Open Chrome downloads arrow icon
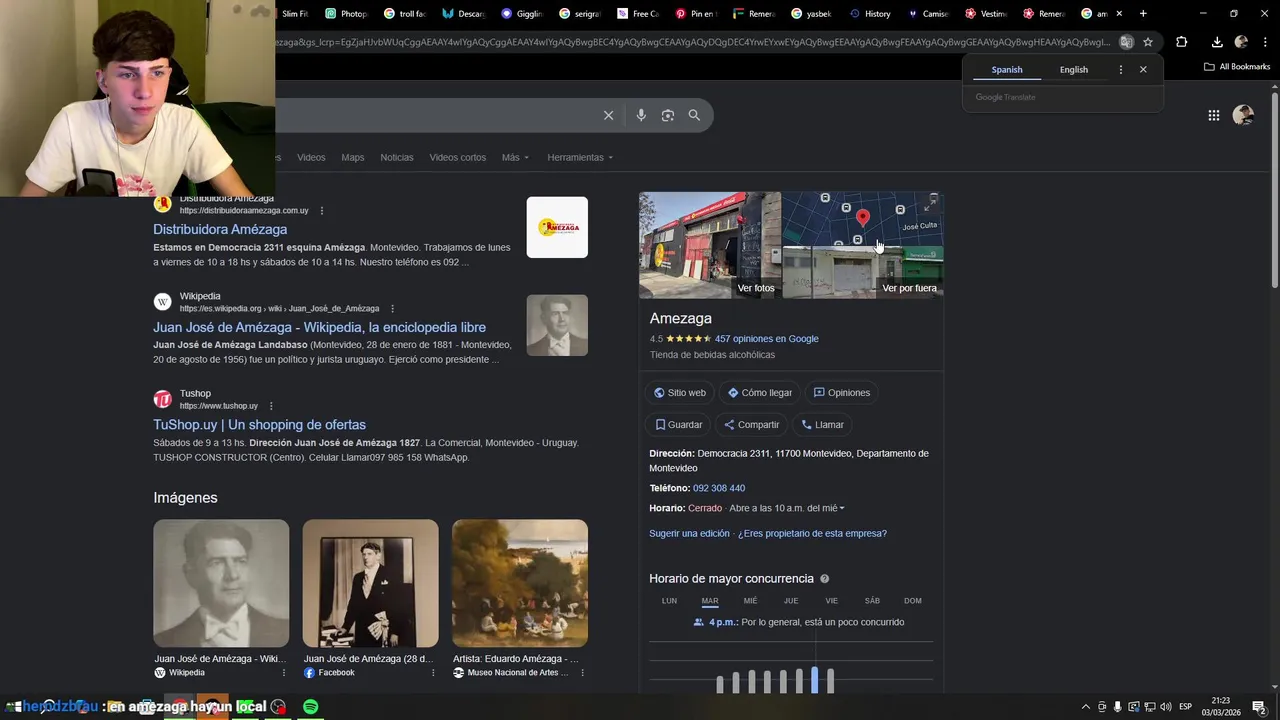This screenshot has width=1280, height=720. pyautogui.click(x=1217, y=42)
